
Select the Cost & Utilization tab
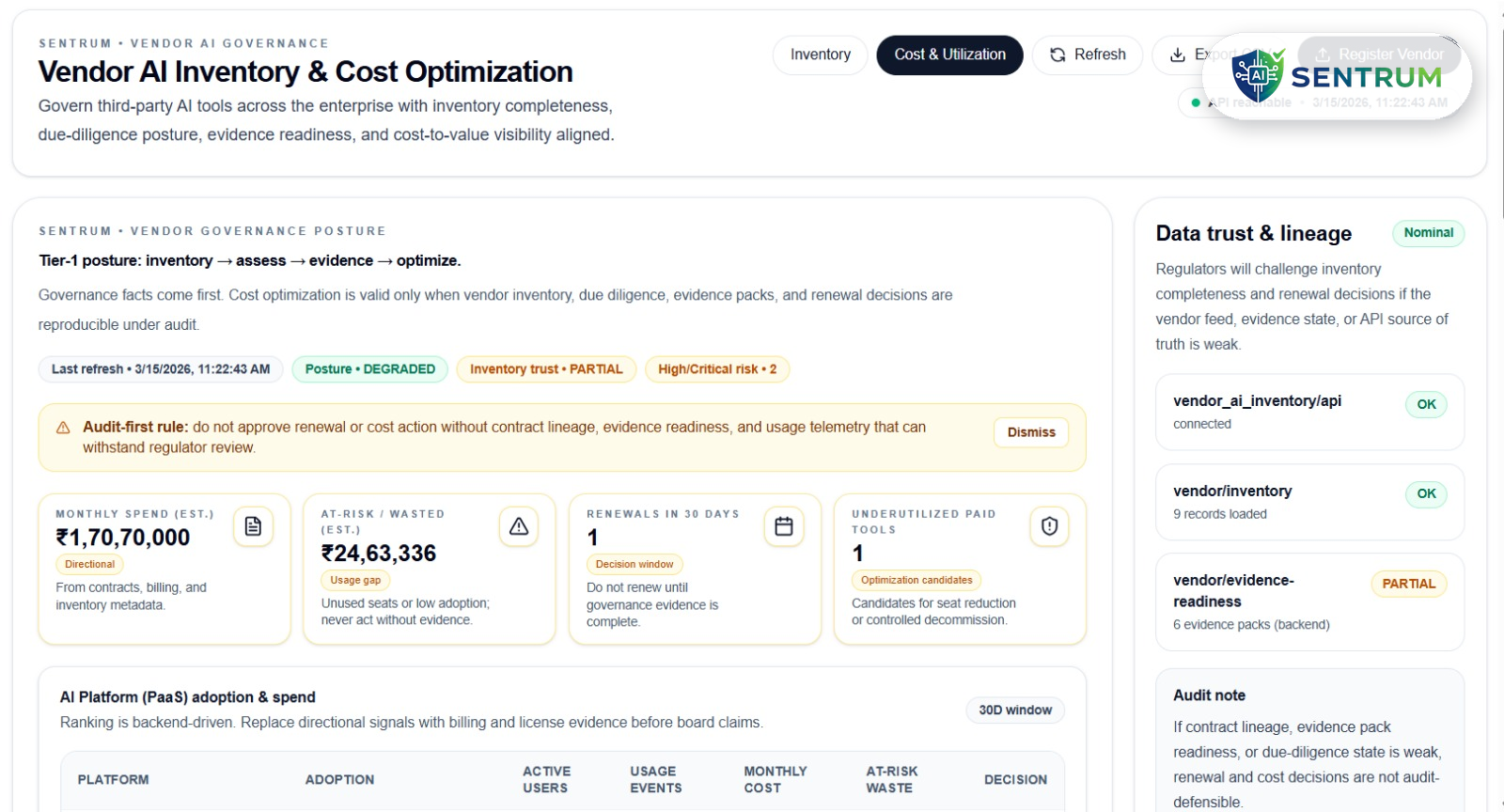(949, 55)
